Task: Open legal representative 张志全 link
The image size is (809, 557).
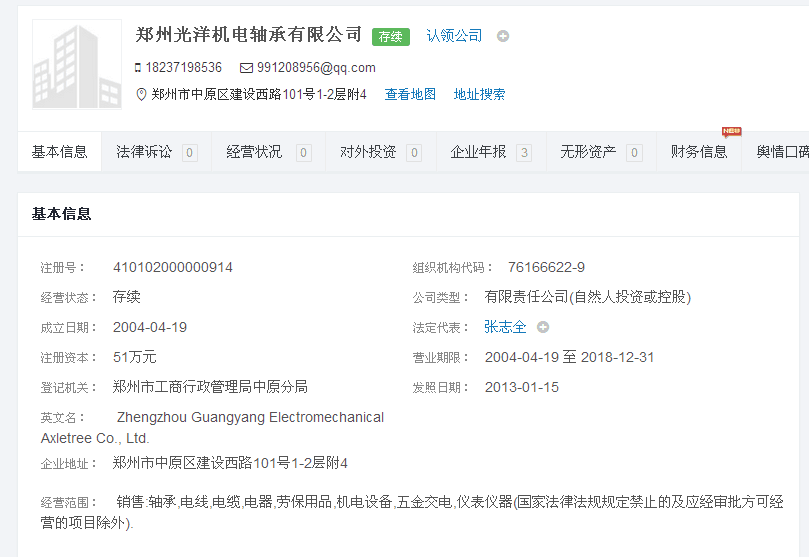Action: click(505, 327)
